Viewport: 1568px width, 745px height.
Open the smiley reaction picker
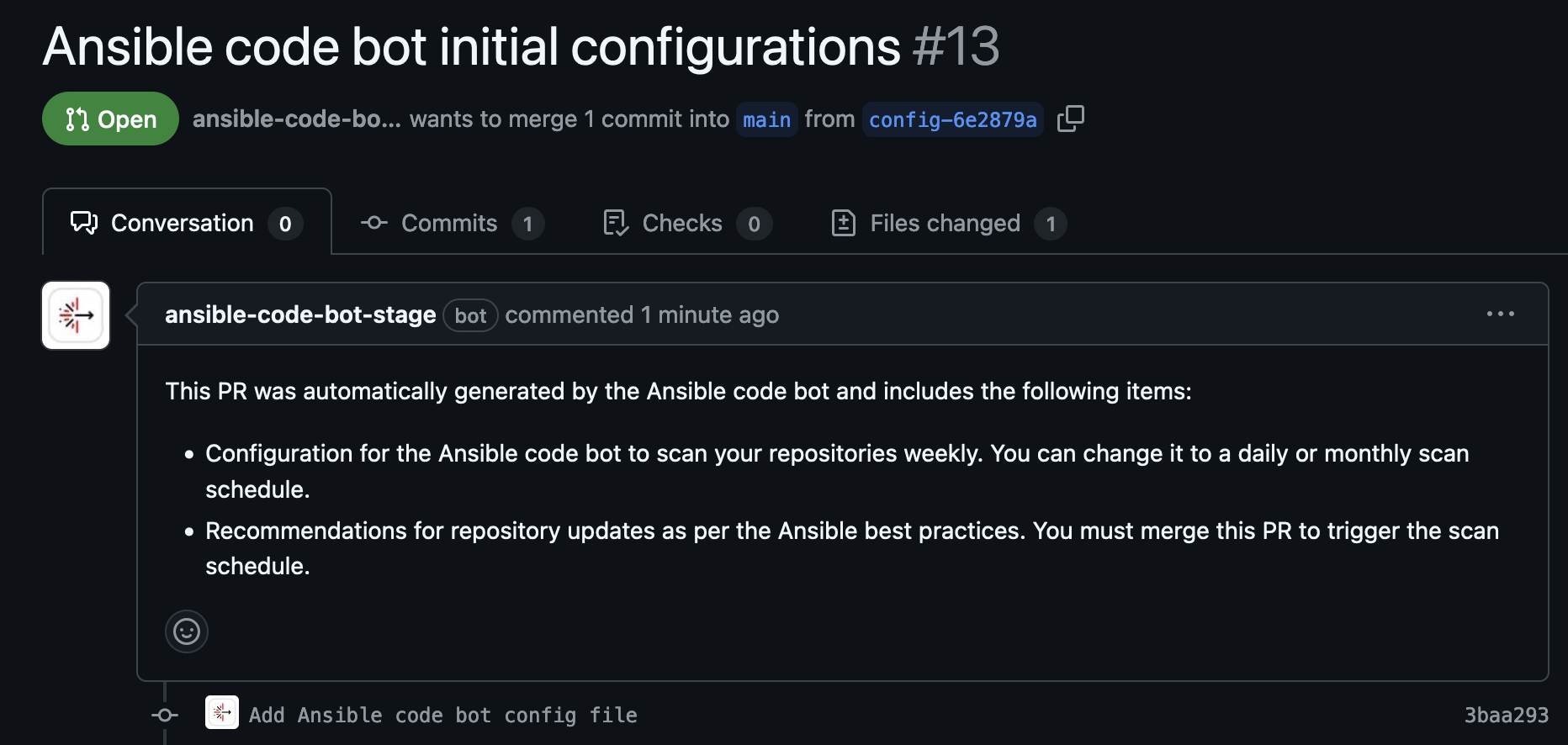point(187,631)
